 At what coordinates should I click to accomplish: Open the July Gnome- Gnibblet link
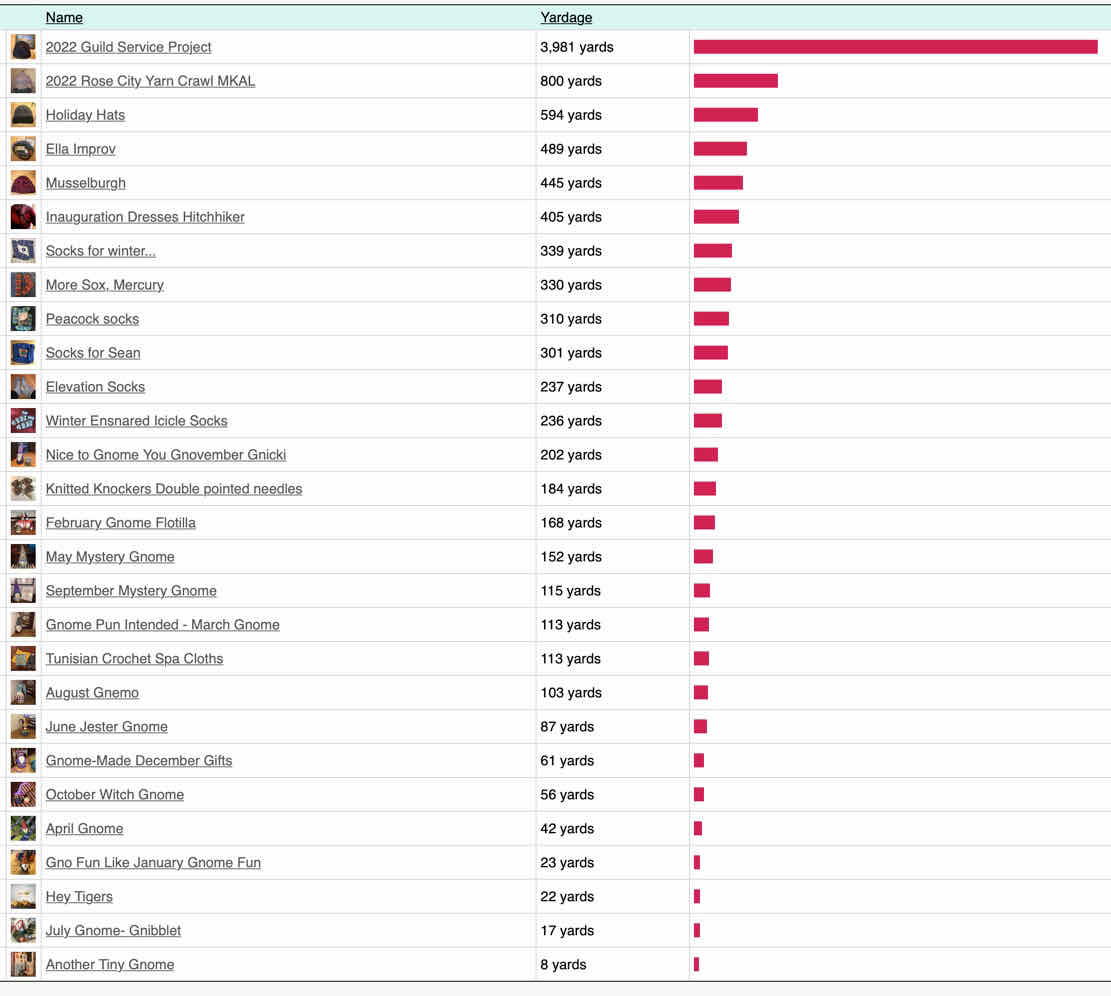113,931
